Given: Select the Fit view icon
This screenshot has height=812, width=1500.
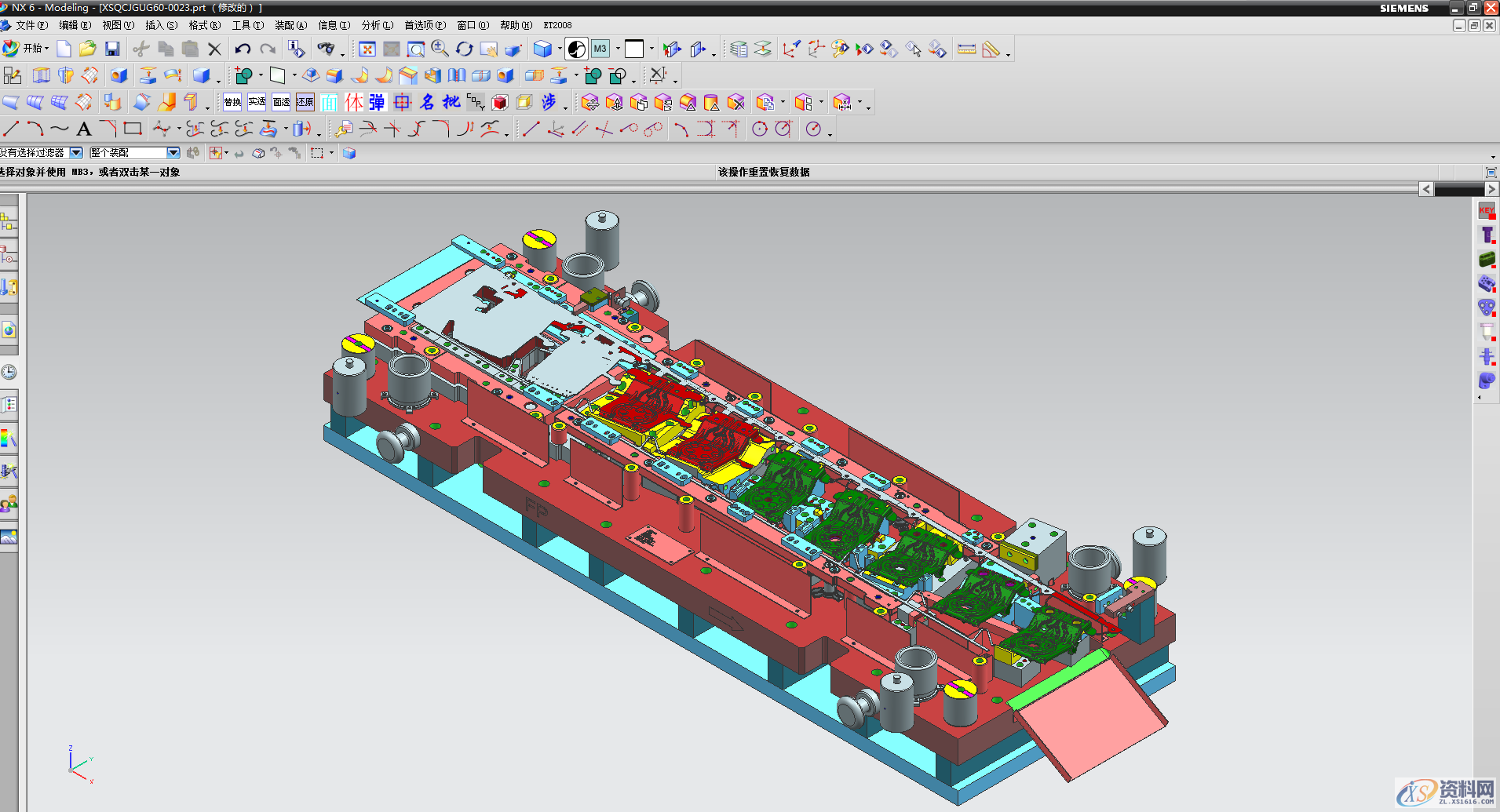Looking at the screenshot, I should pos(367,49).
